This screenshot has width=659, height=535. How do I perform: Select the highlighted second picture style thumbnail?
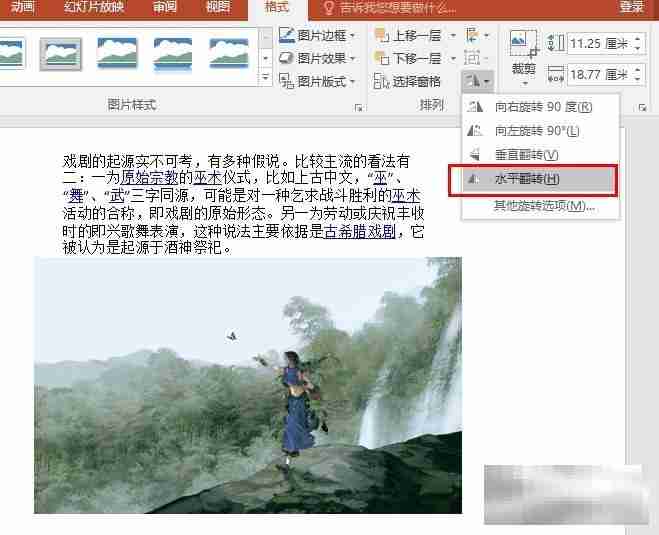click(x=61, y=54)
